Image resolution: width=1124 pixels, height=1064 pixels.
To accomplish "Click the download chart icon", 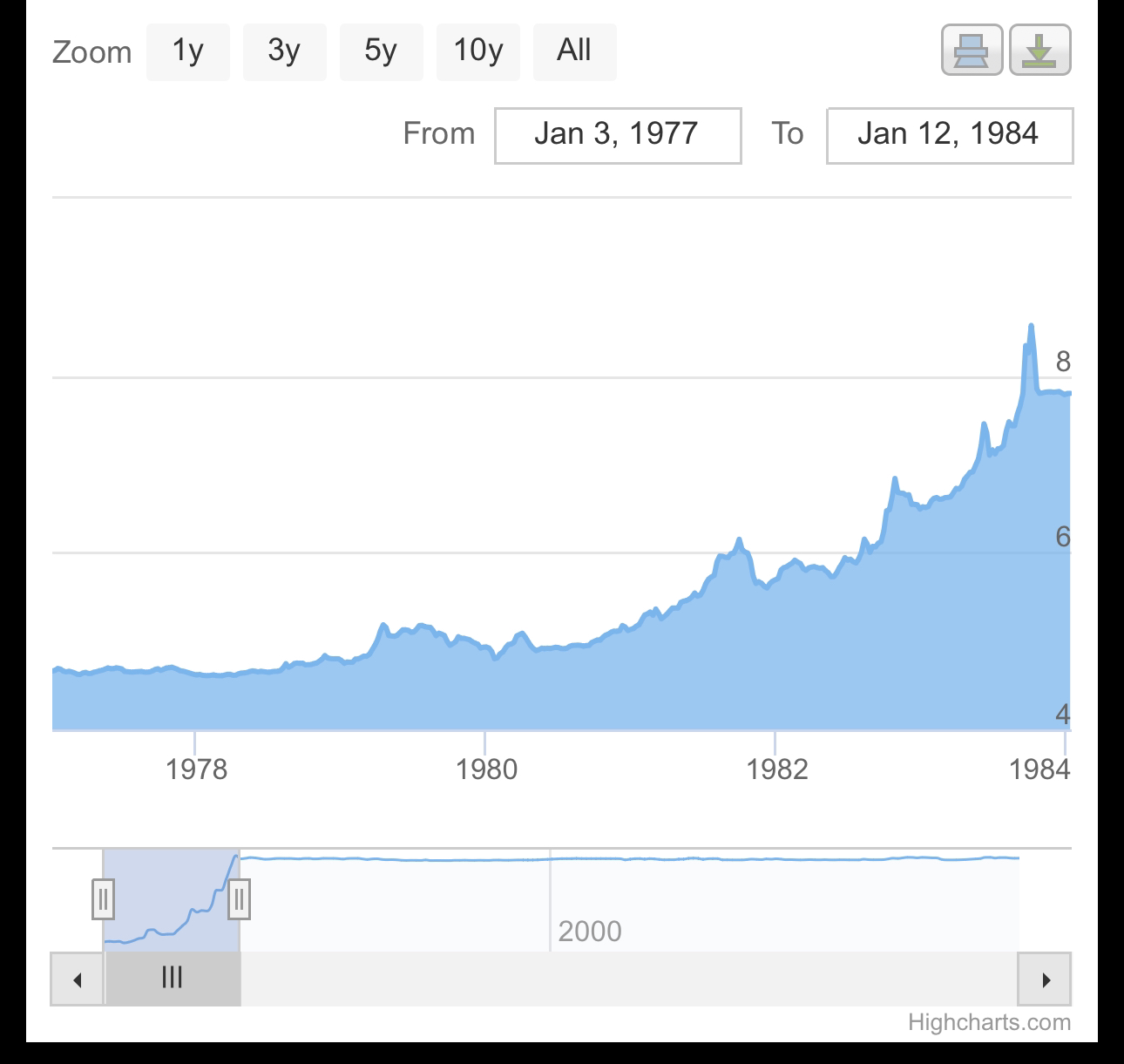I will [1040, 51].
